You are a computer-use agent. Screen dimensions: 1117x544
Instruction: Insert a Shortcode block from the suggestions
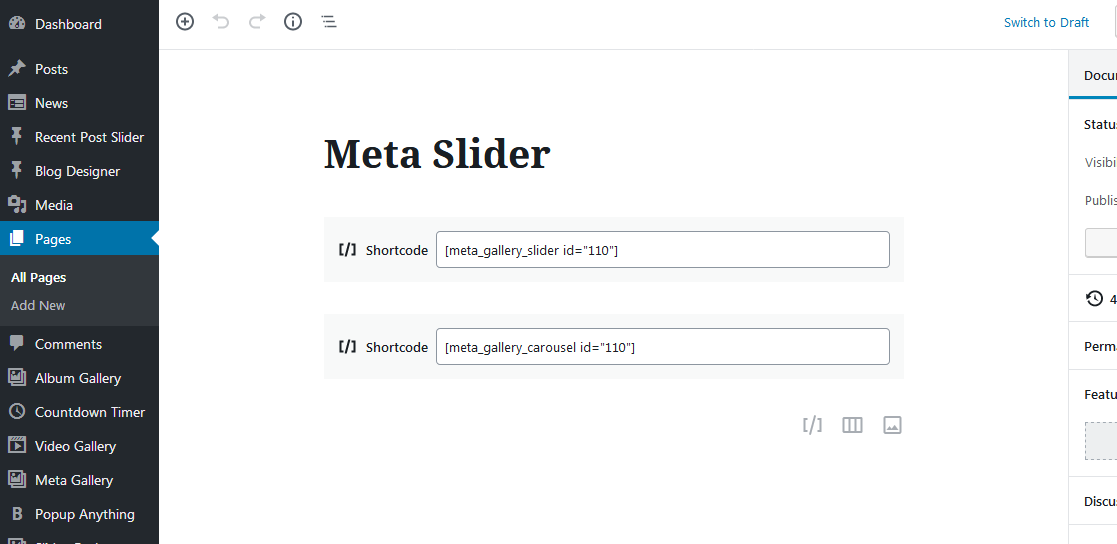[x=812, y=425]
